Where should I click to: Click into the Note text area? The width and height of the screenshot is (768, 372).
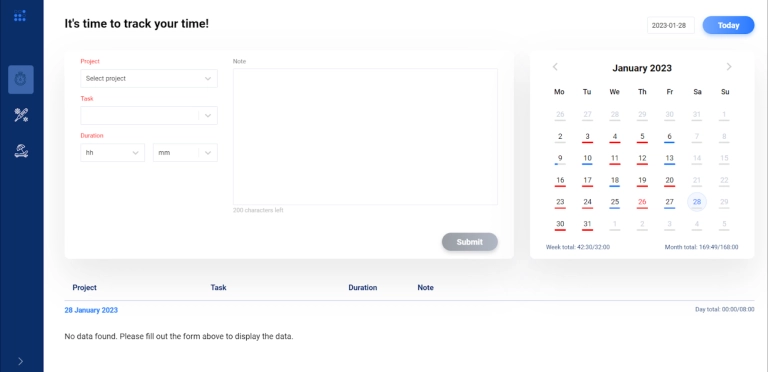point(365,137)
